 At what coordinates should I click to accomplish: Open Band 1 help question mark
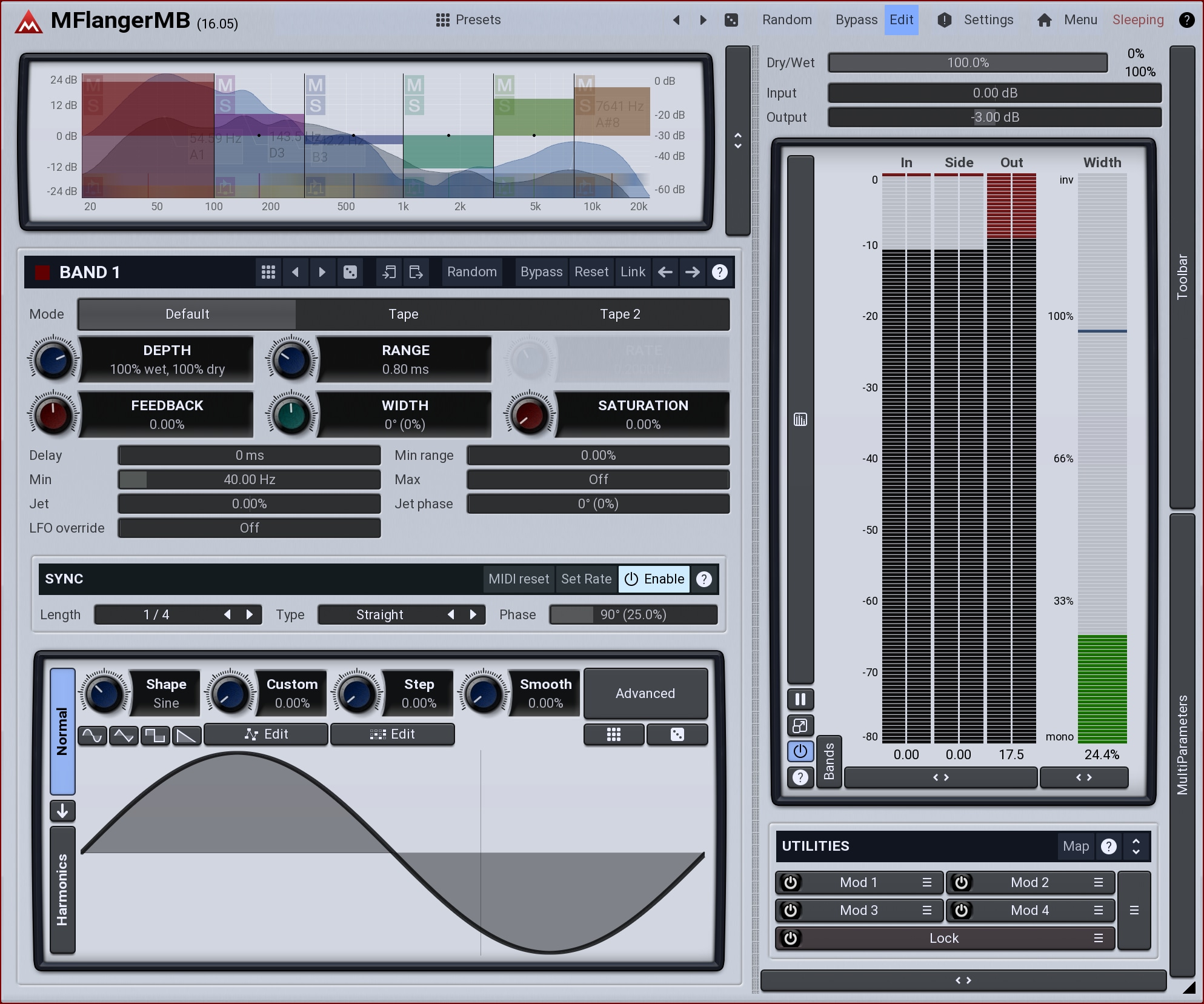point(720,272)
